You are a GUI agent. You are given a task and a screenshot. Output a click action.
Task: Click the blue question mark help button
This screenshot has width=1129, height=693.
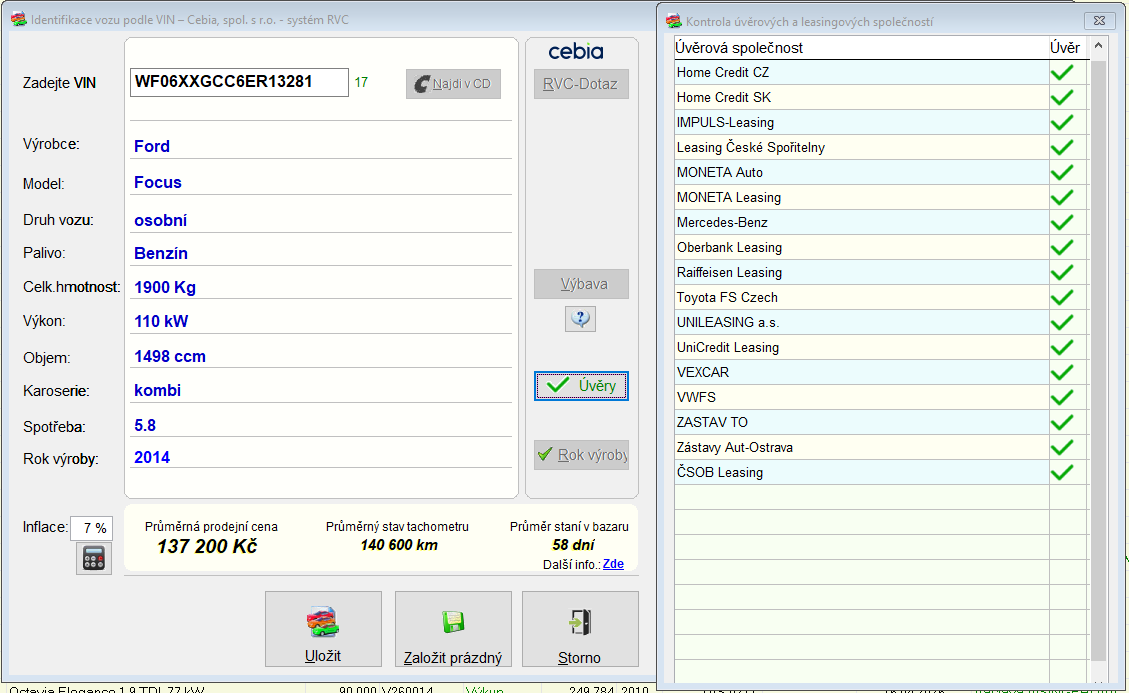580,318
